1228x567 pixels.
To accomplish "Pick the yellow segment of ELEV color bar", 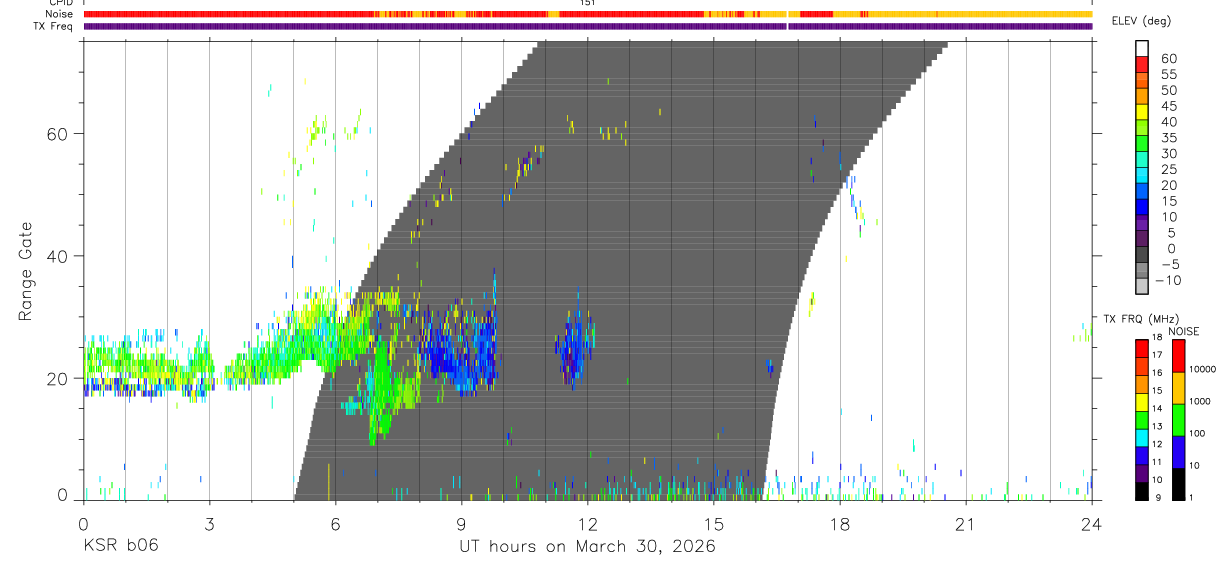I will click(1142, 110).
